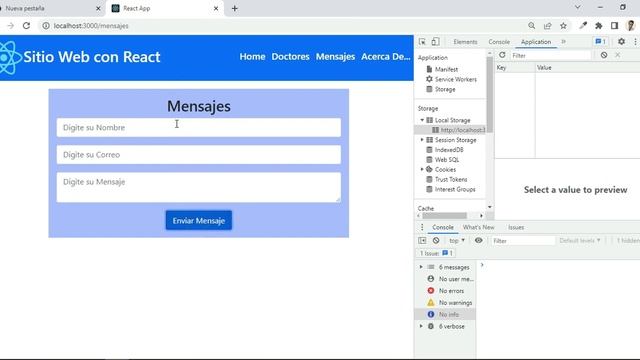Collapse the Local Storage tree node
The image size is (640, 360).
pyautogui.click(x=422, y=120)
